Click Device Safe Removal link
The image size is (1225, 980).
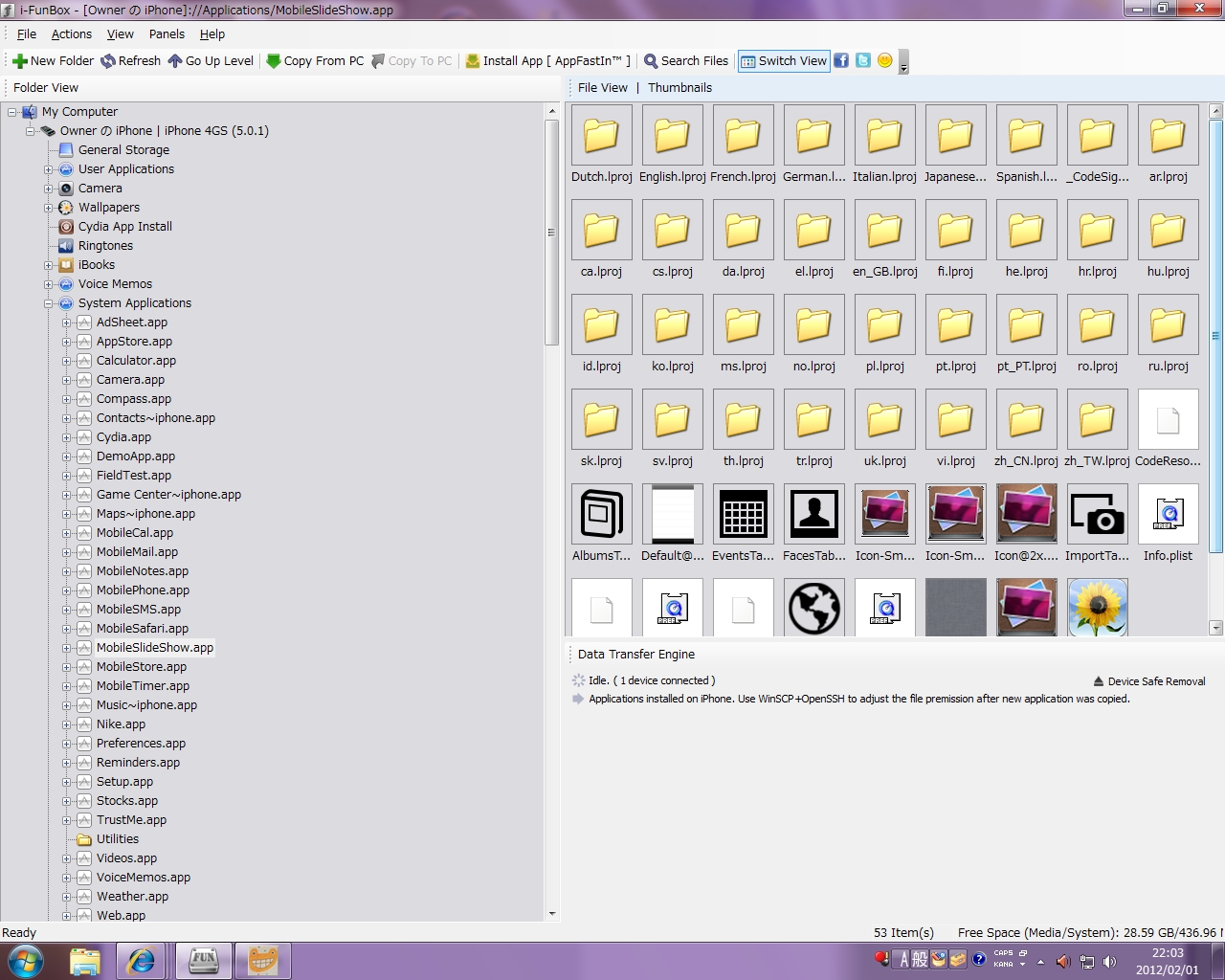[x=1148, y=681]
